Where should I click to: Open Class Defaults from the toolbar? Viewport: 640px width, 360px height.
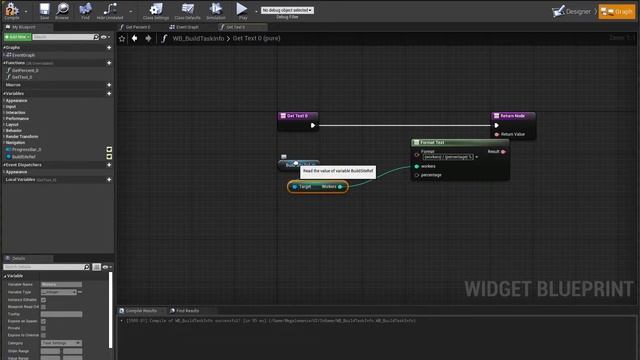(x=187, y=11)
